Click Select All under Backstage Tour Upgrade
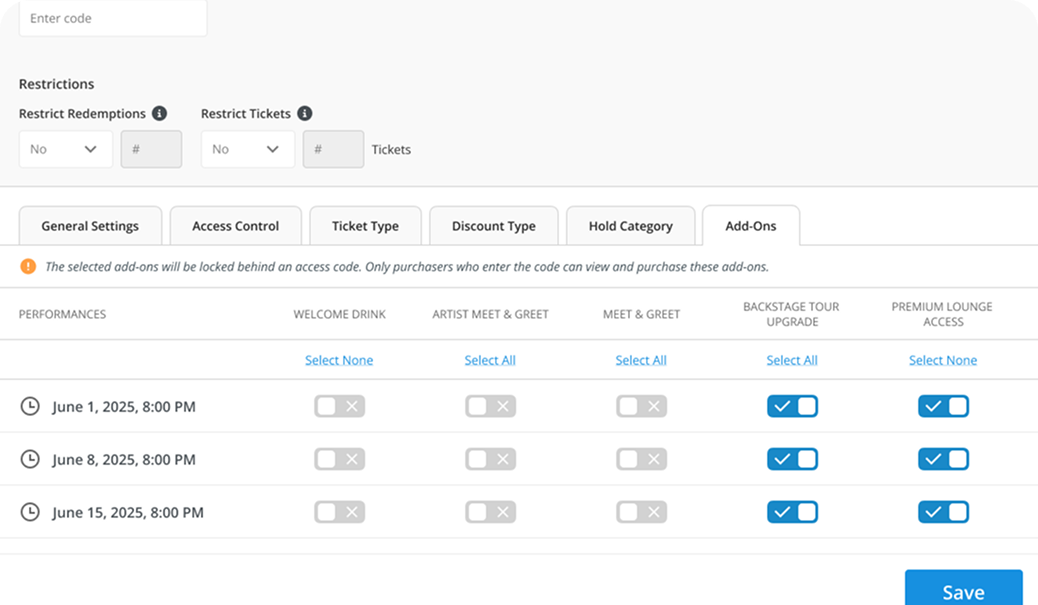This screenshot has width=1038, height=605. point(792,360)
